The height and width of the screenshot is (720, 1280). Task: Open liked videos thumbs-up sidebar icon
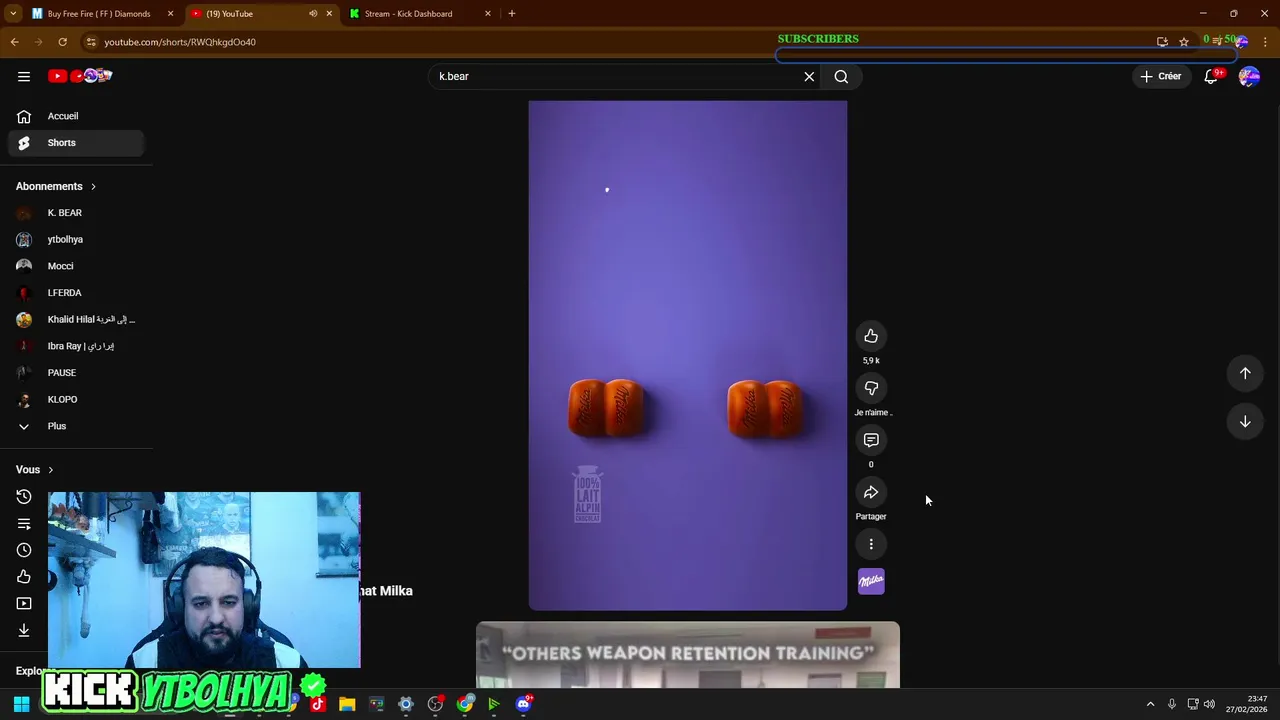click(x=24, y=577)
